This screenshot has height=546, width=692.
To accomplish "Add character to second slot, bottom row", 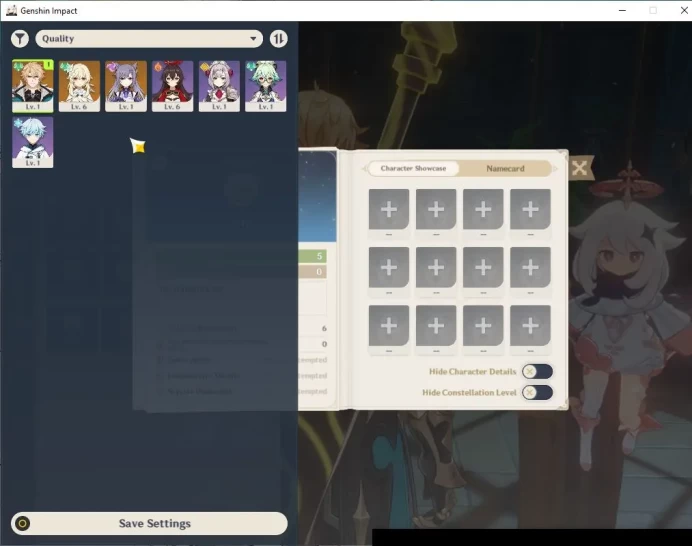I will click(x=436, y=326).
